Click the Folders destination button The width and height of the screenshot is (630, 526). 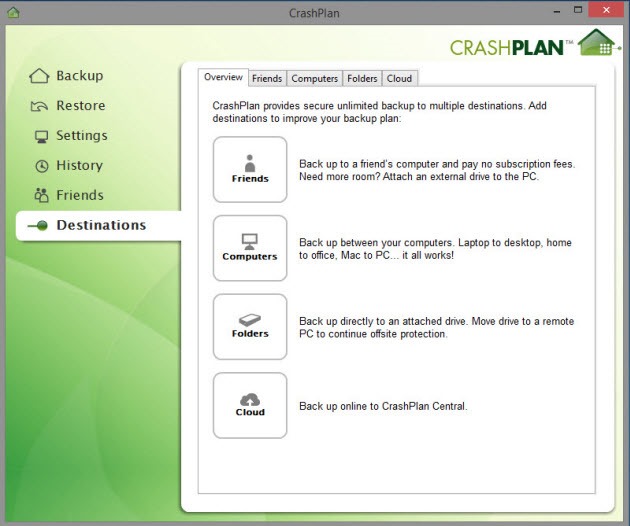(x=250, y=327)
